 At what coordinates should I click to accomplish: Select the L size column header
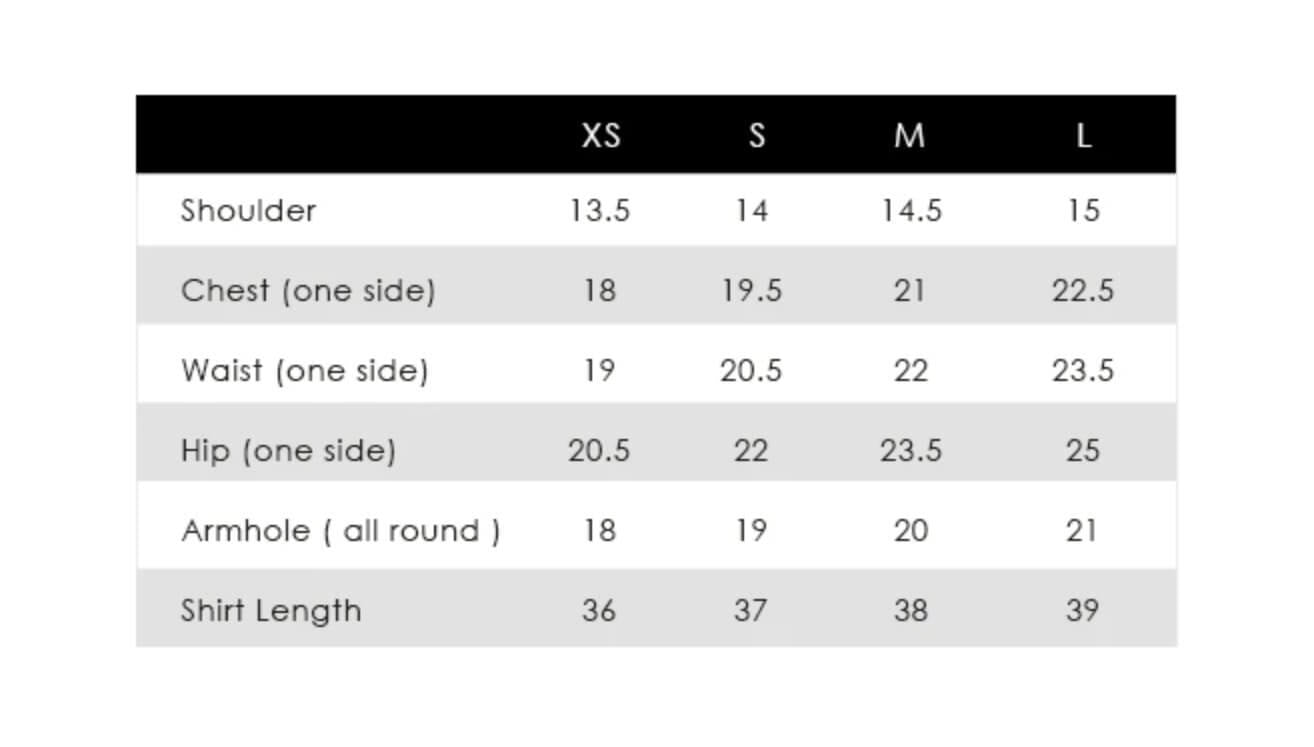(x=1083, y=135)
